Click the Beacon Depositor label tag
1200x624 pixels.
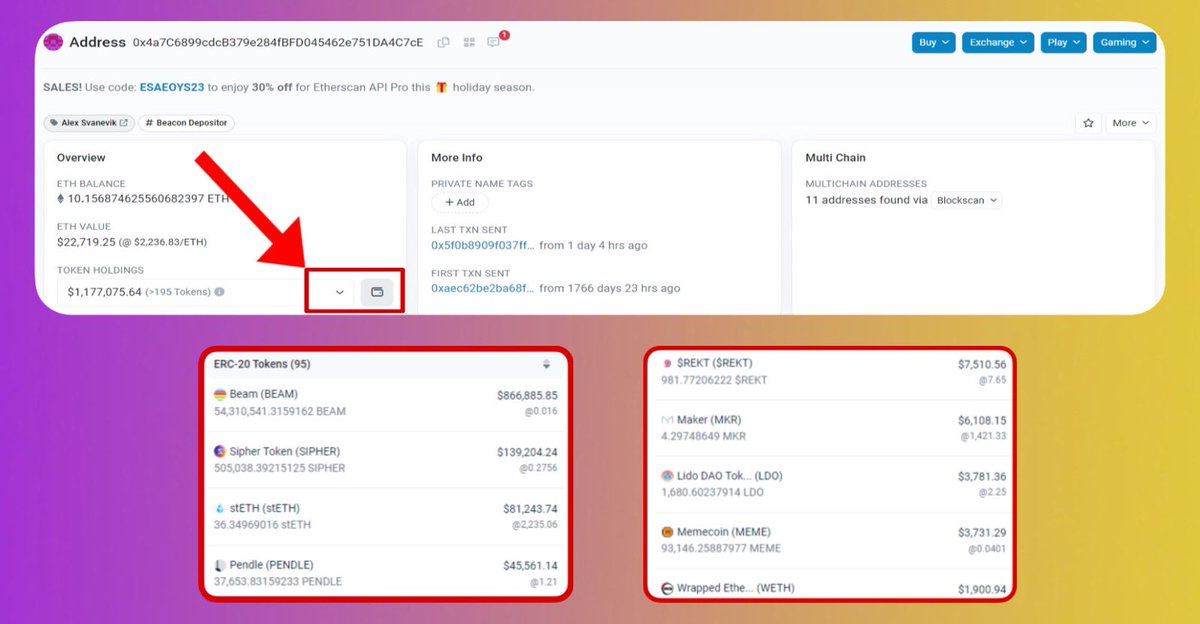(187, 123)
